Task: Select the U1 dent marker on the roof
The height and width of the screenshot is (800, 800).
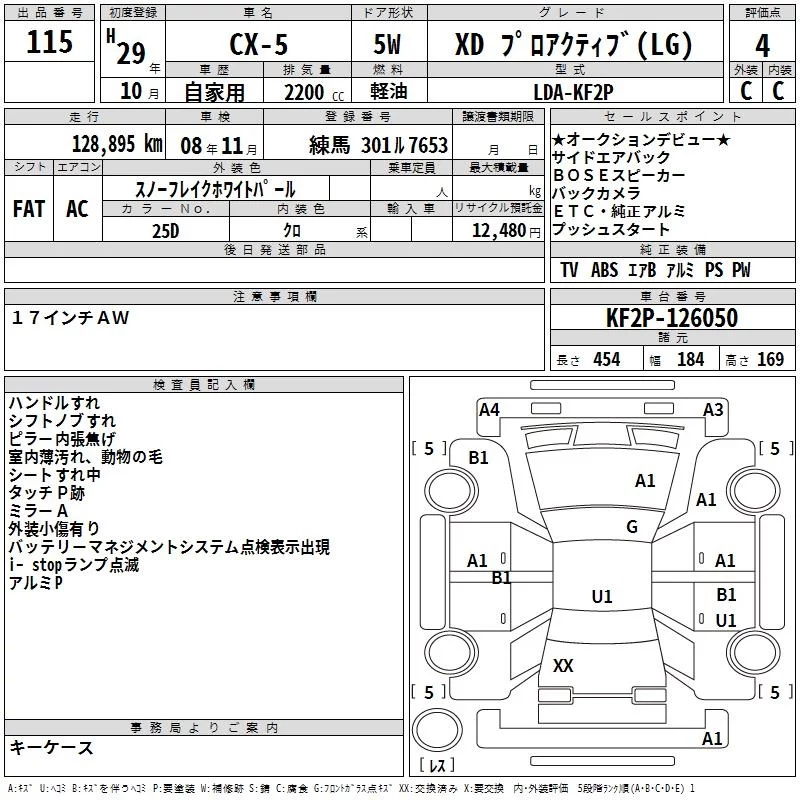Action: tap(601, 597)
